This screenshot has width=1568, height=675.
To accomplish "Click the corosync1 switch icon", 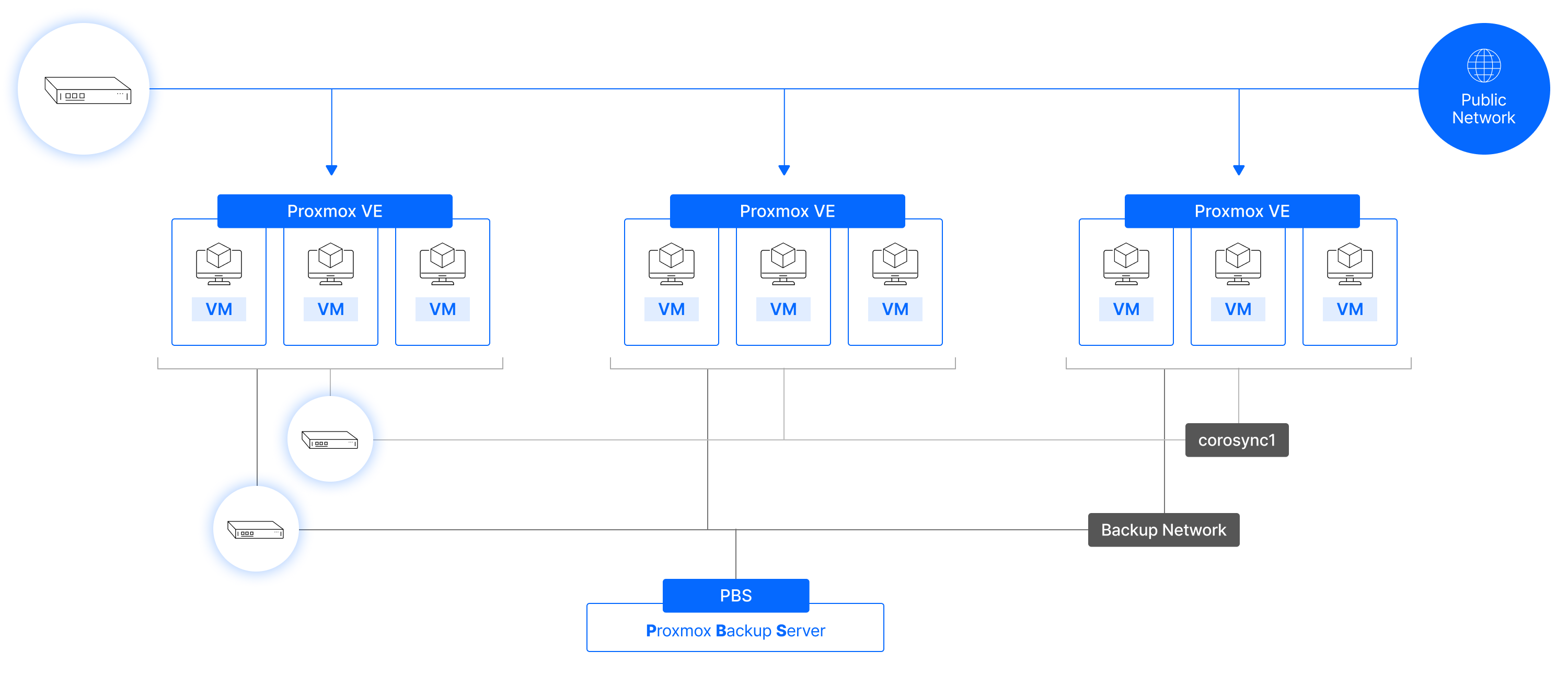I will tap(330, 439).
